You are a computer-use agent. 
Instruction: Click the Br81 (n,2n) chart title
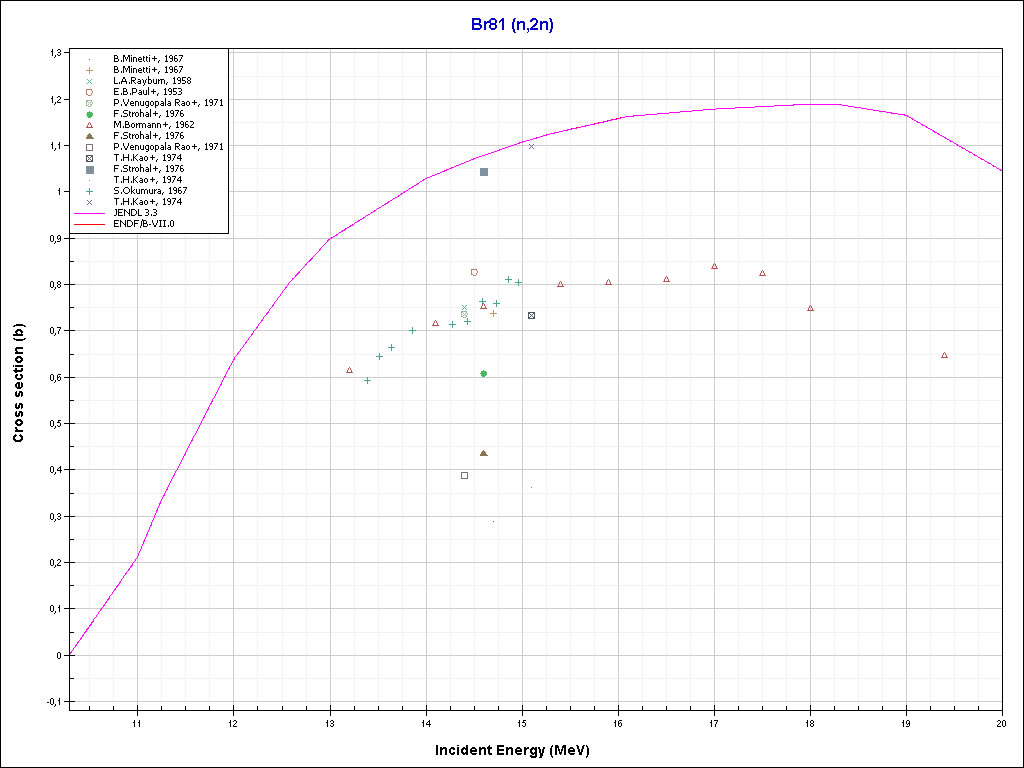pos(512,25)
